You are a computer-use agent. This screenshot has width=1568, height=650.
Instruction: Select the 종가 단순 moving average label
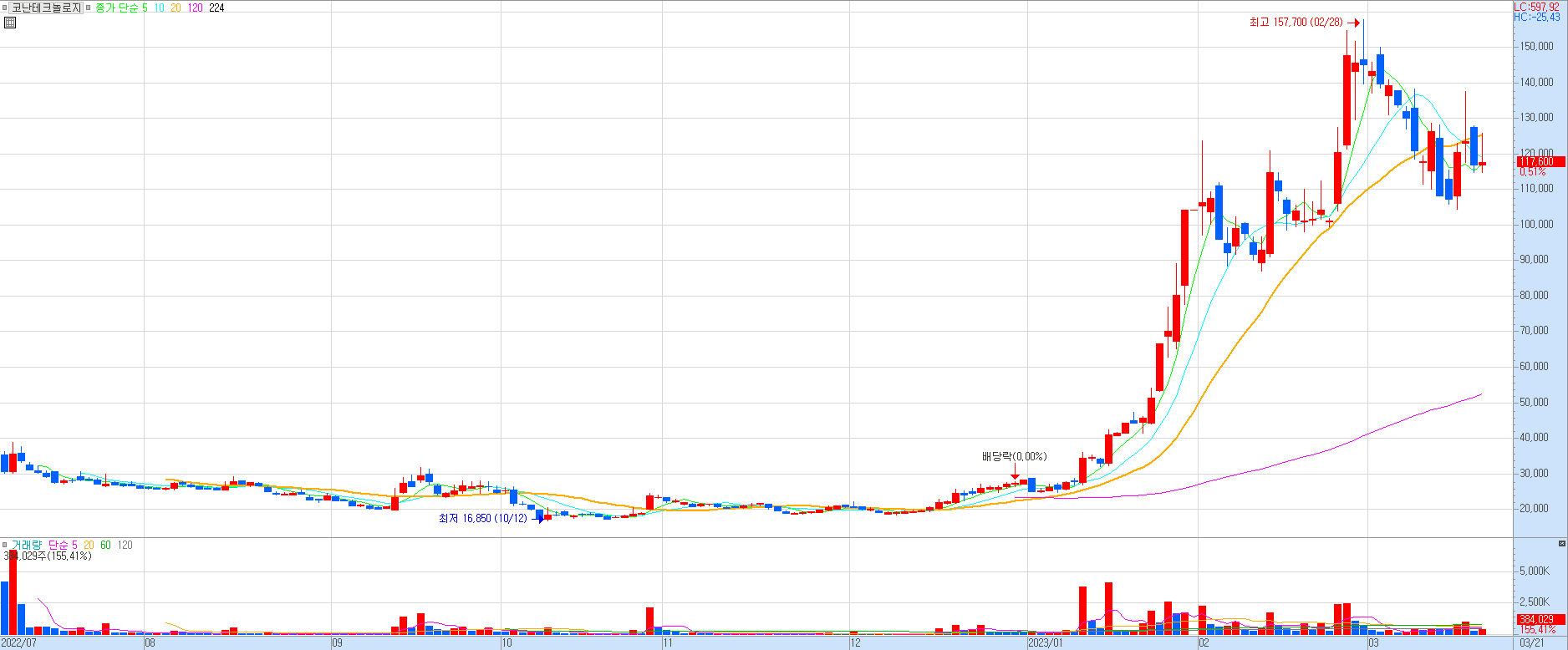(116, 8)
